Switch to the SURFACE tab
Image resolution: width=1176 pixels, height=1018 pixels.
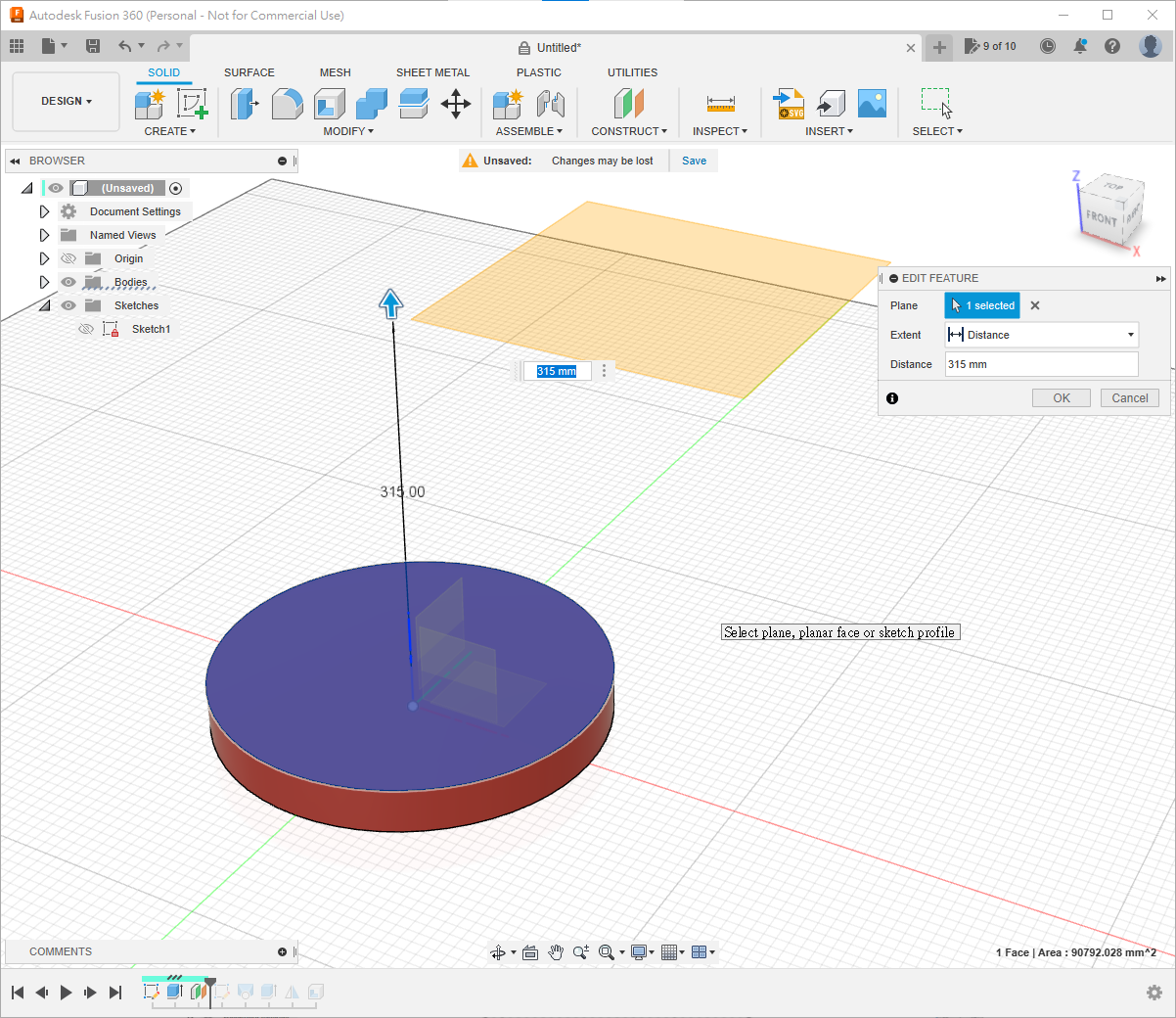249,72
